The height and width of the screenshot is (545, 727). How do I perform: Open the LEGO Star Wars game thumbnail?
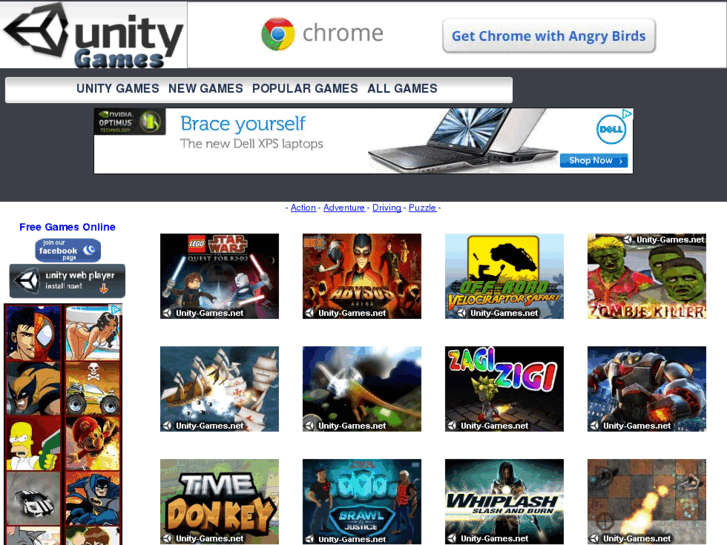[219, 276]
